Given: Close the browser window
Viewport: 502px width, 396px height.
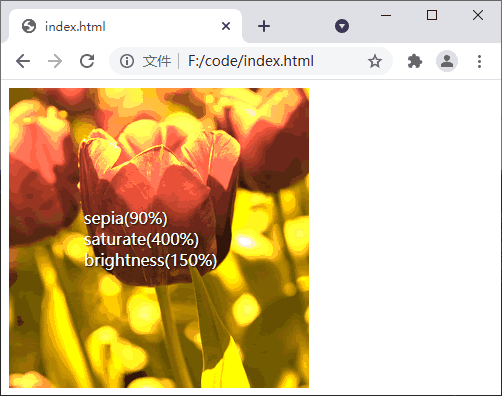Looking at the screenshot, I should (x=478, y=15).
